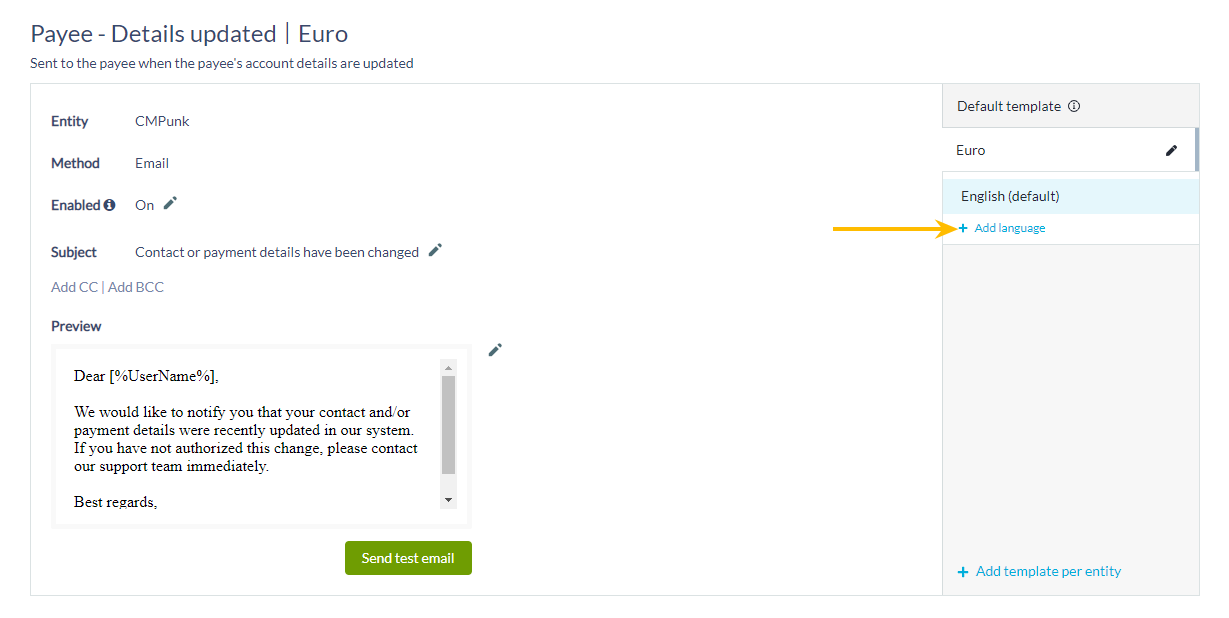Screen dimensions: 1229x618
Task: Click the preview scrollbar down arrow
Action: (448, 500)
